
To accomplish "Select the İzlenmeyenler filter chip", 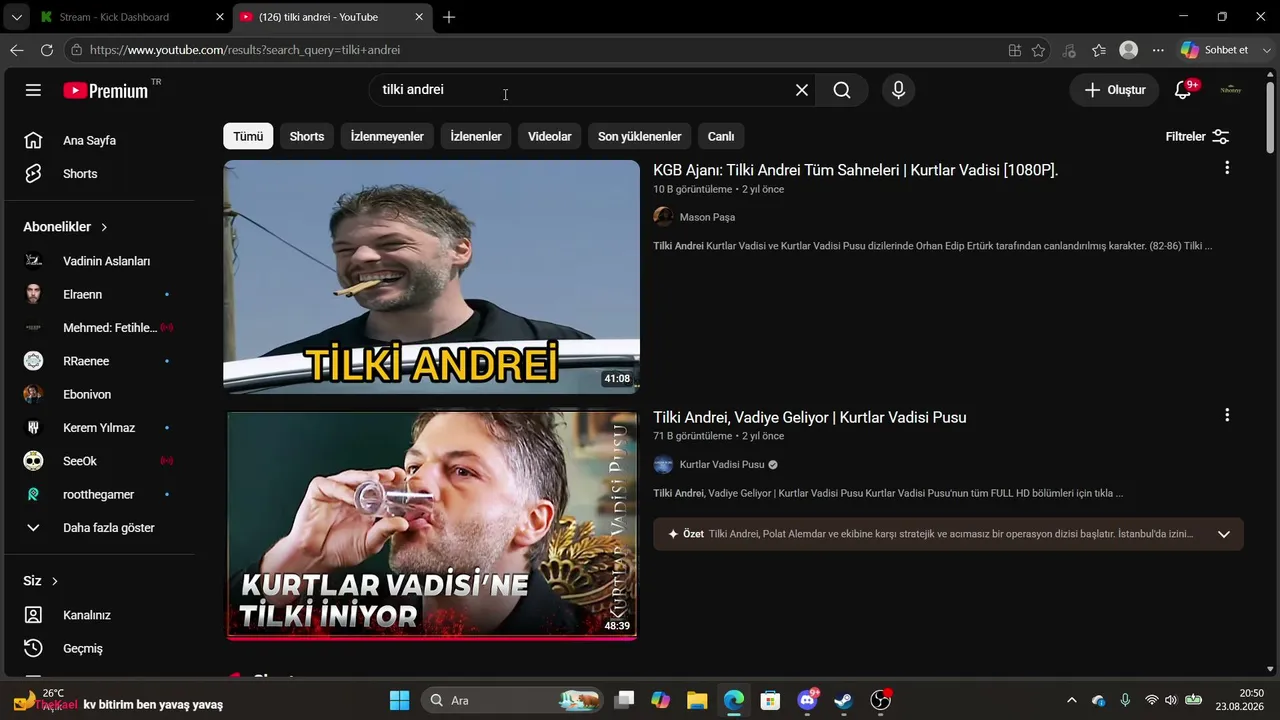I will (387, 137).
